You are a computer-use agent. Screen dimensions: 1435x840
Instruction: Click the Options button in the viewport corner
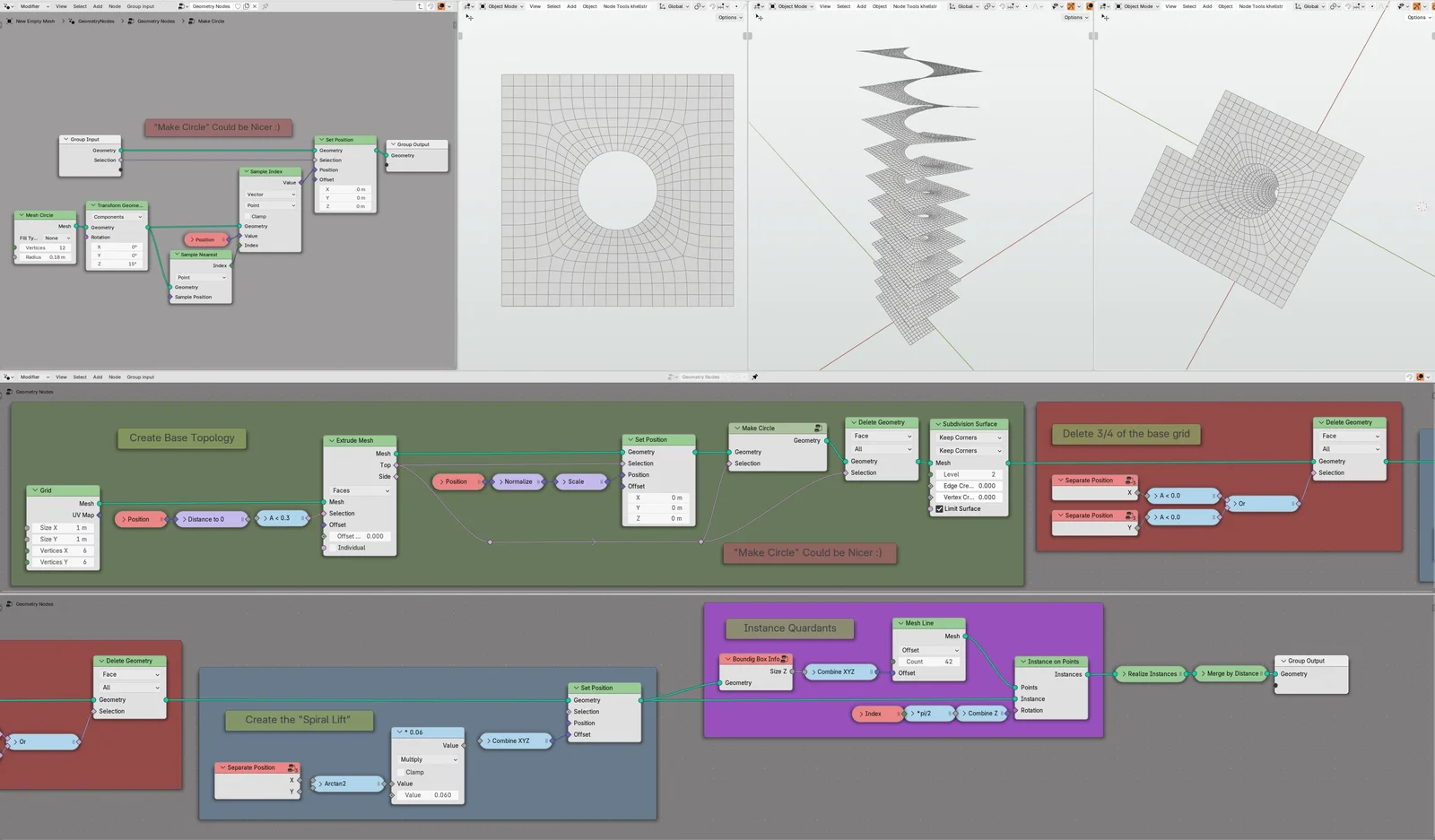tap(727, 16)
